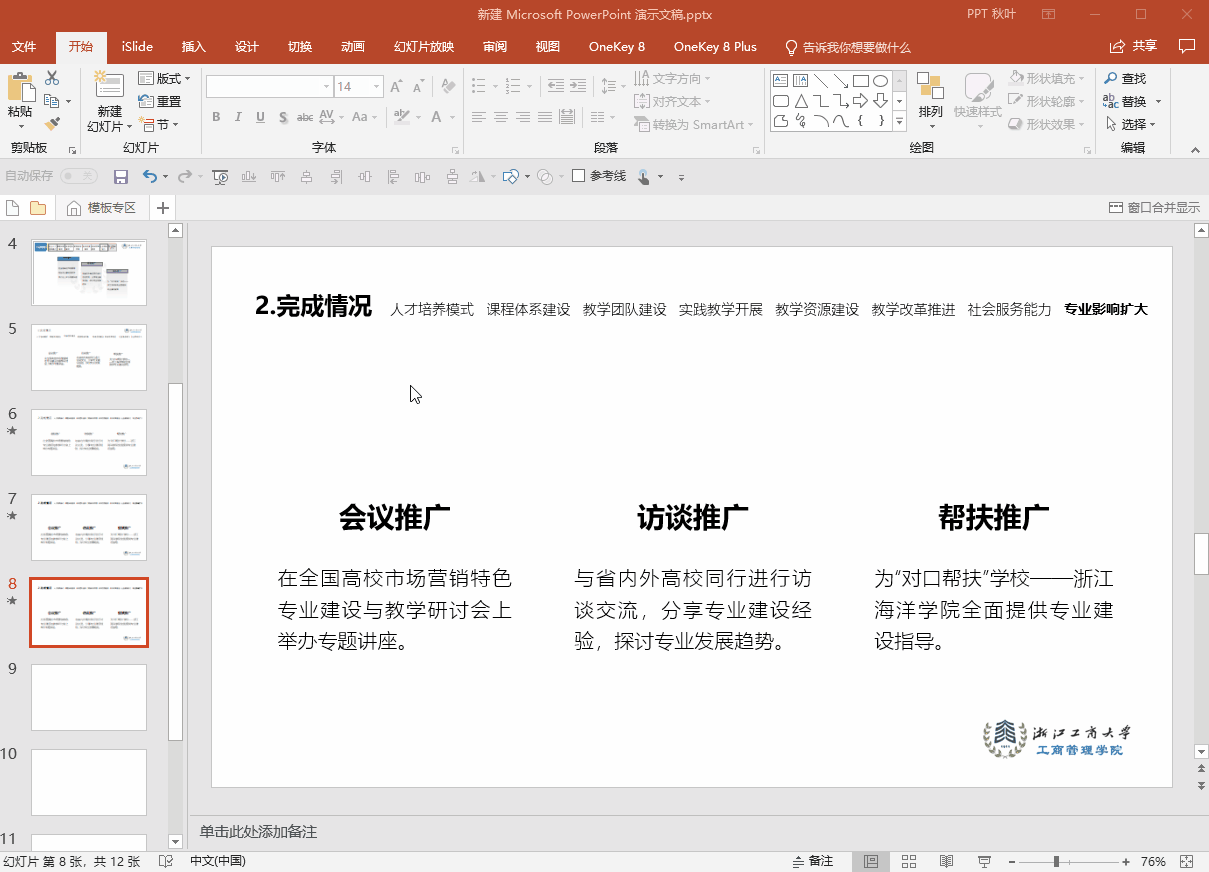This screenshot has width=1209, height=872.
Task: Click the 共享 Share button
Action: [x=1134, y=47]
